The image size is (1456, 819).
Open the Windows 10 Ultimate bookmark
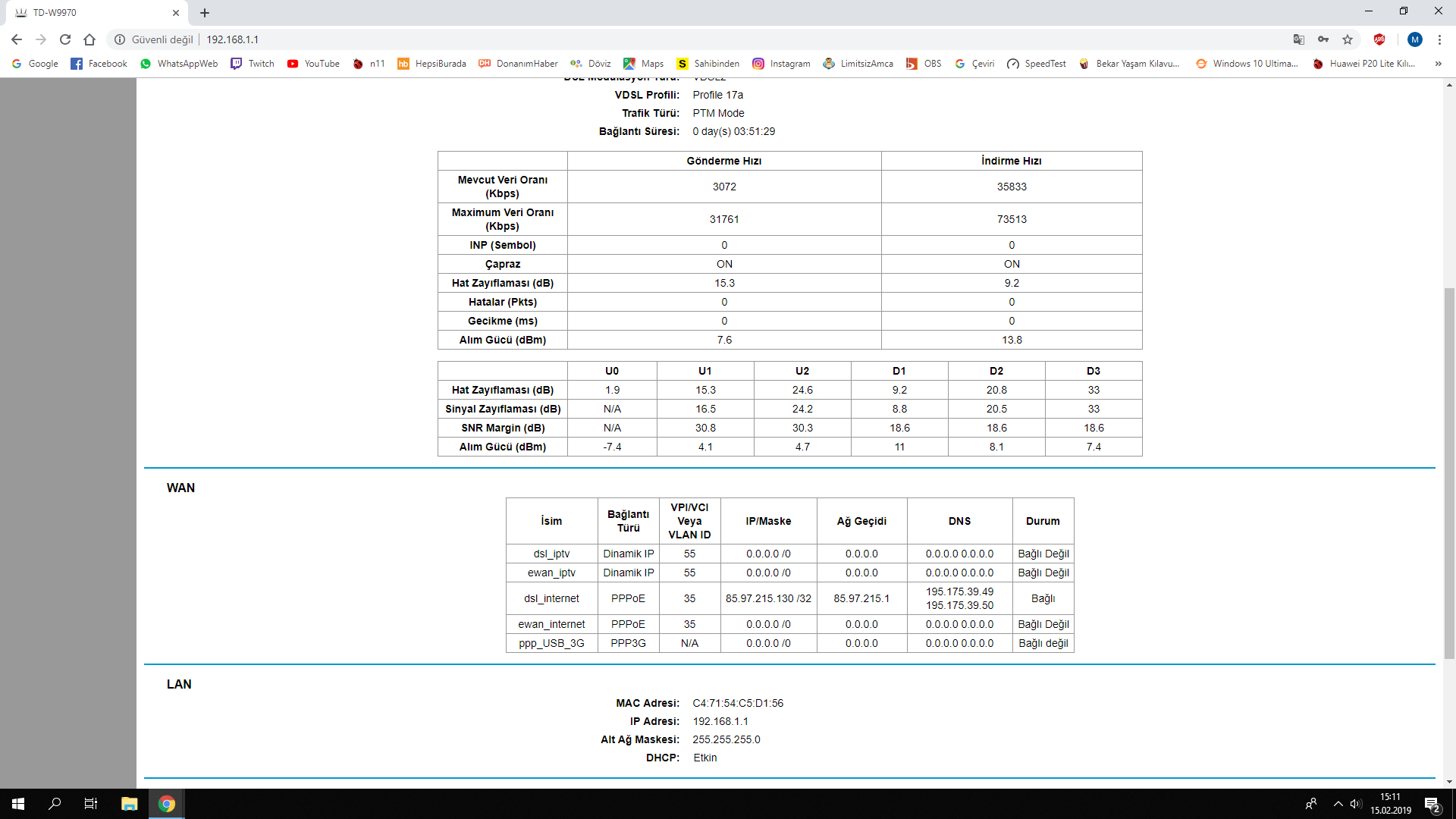coord(1247,64)
